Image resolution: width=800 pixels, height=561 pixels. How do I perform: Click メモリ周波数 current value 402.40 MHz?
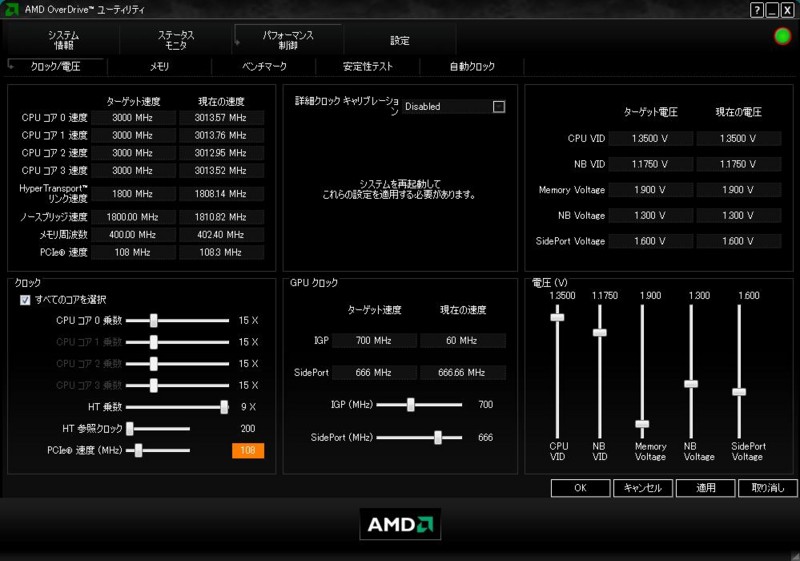tap(221, 235)
